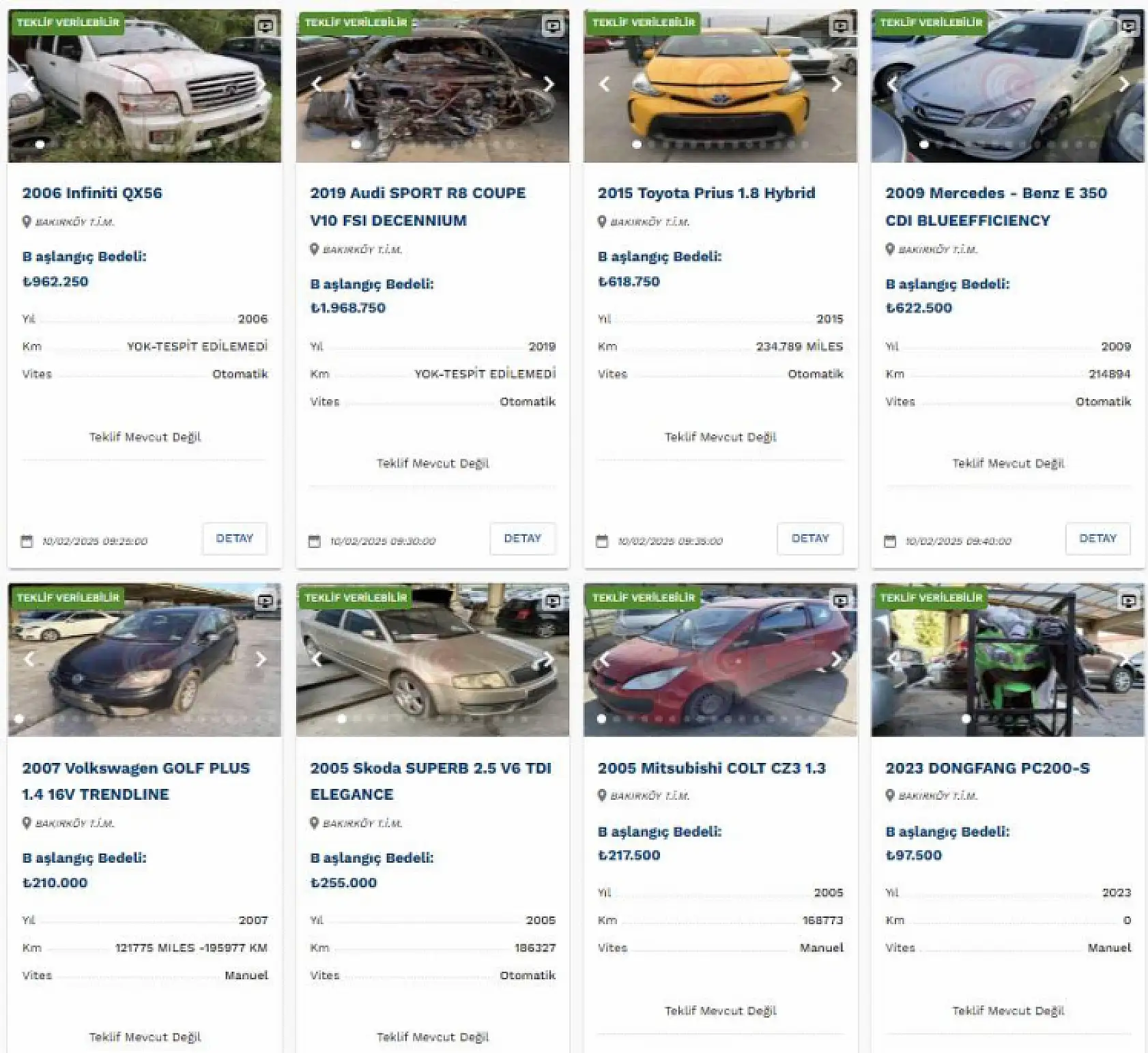Click video icon on DONGFANG PC200-S photo
Image resolution: width=1148 pixels, height=1053 pixels.
tap(1129, 601)
